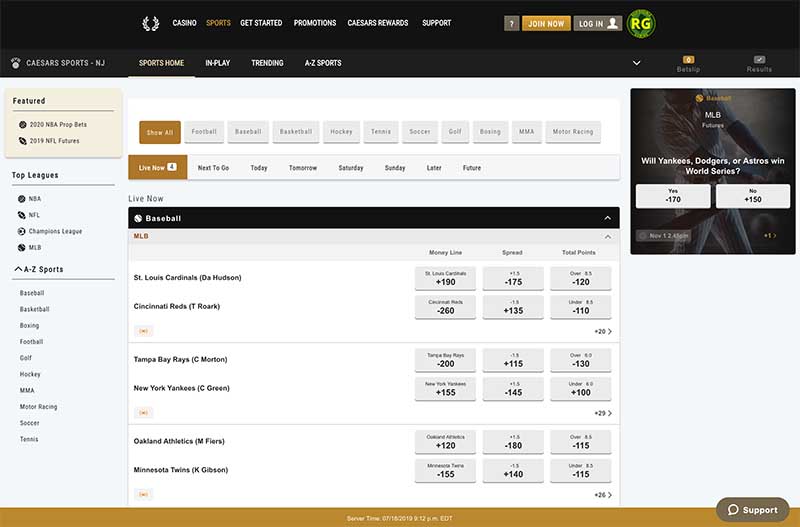The height and width of the screenshot is (527, 800).
Task: Collapse the MLB league chevron
Action: [607, 237]
